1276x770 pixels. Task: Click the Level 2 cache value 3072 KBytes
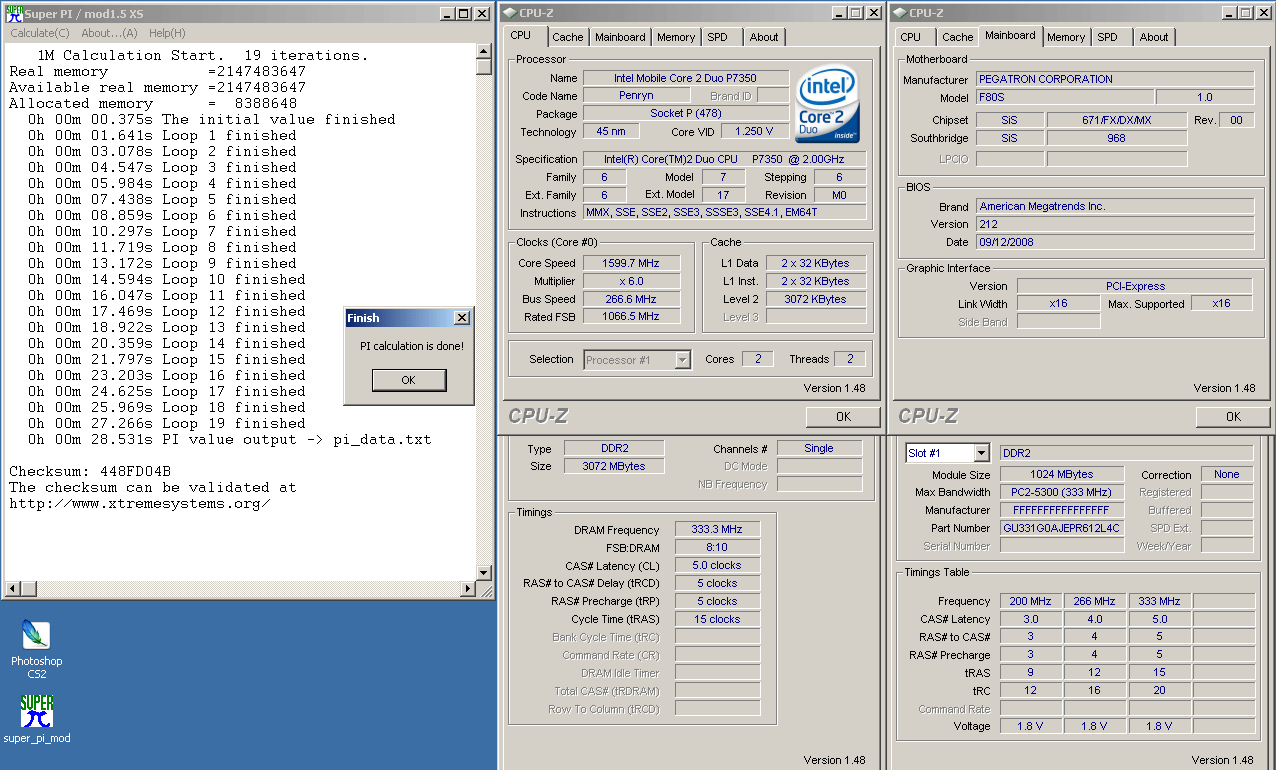click(x=816, y=299)
